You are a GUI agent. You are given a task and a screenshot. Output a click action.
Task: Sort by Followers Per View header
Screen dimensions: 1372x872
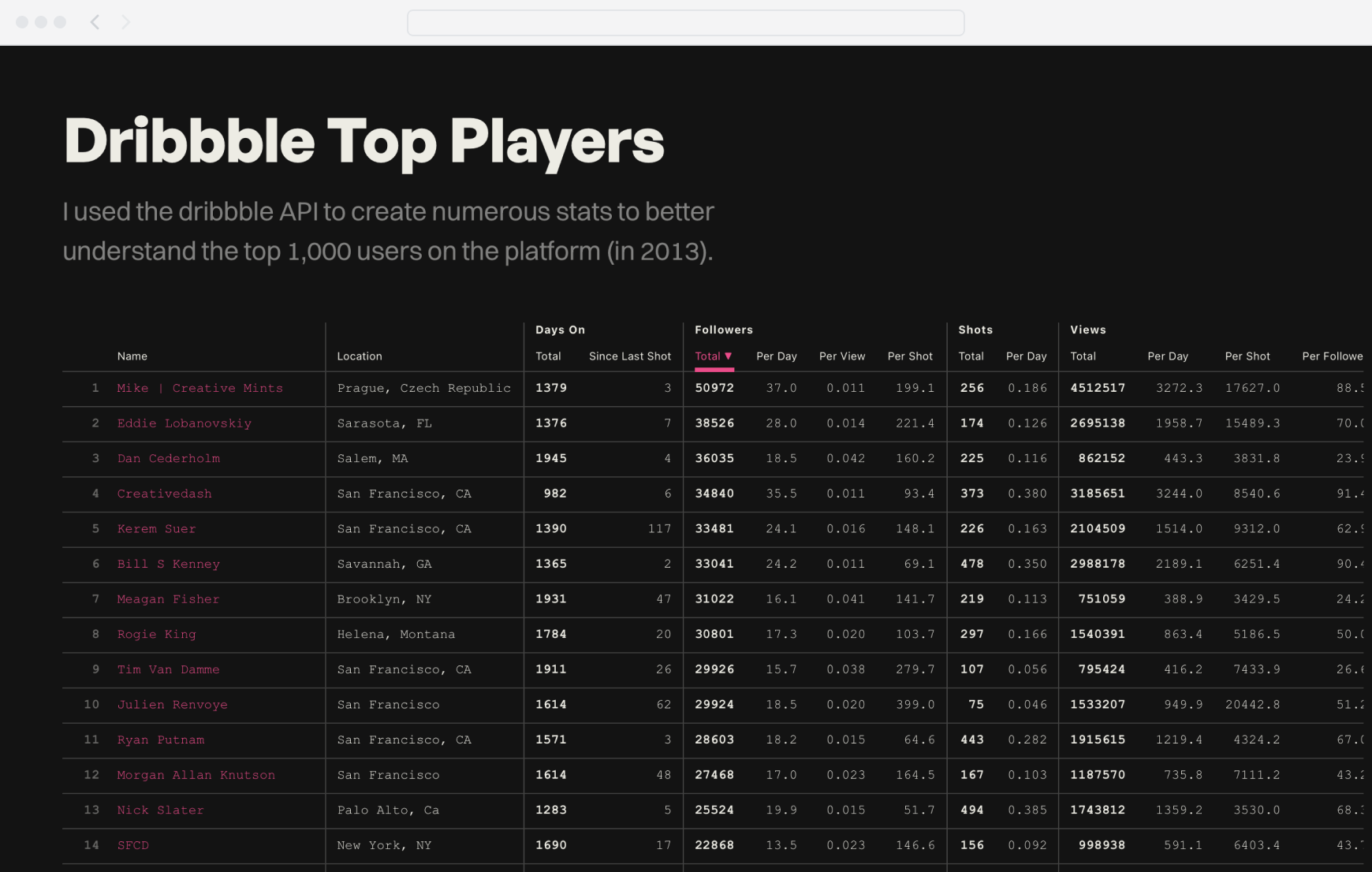click(842, 356)
